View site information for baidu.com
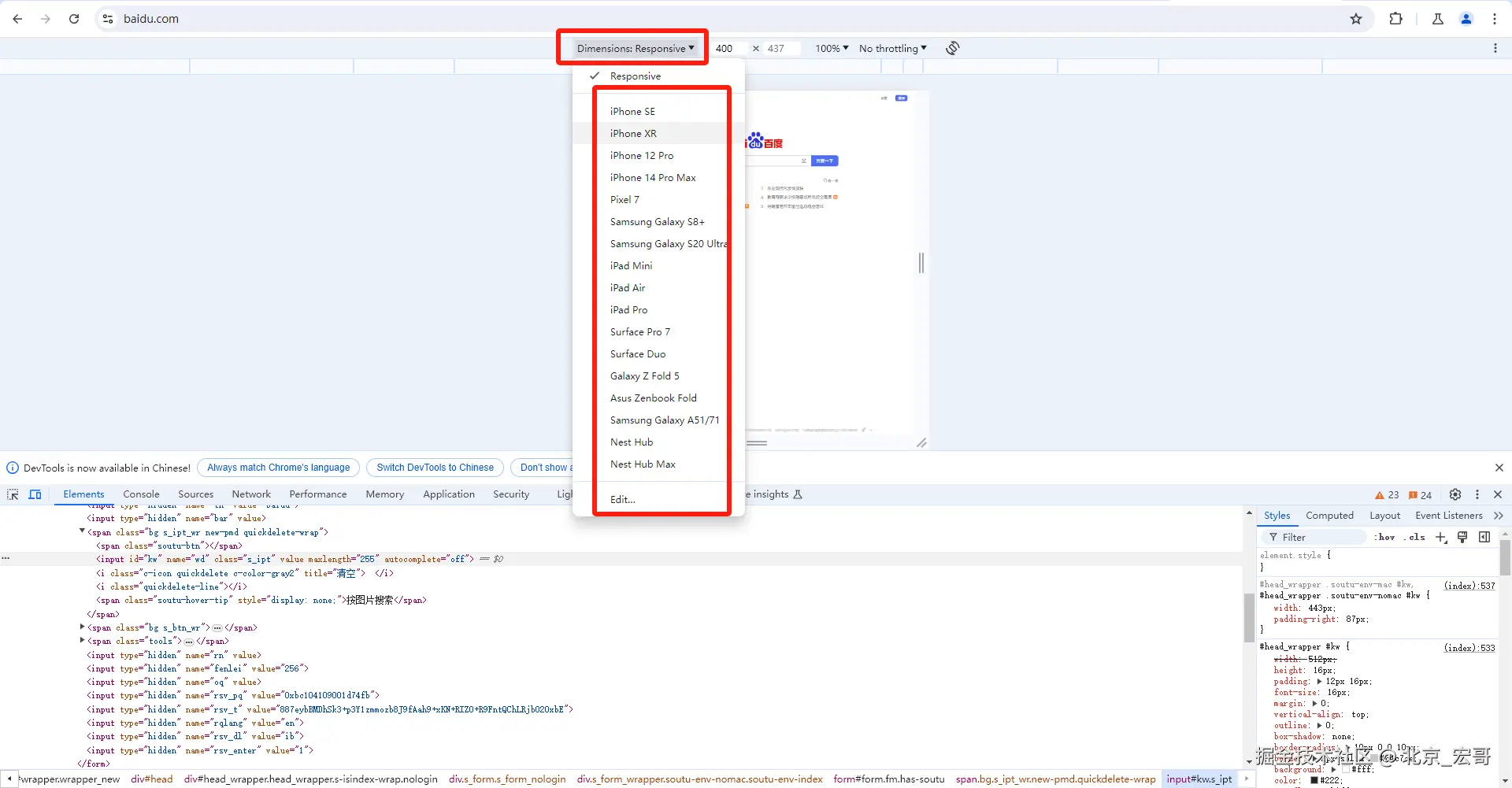Viewport: 1512px width, 788px height. (108, 19)
